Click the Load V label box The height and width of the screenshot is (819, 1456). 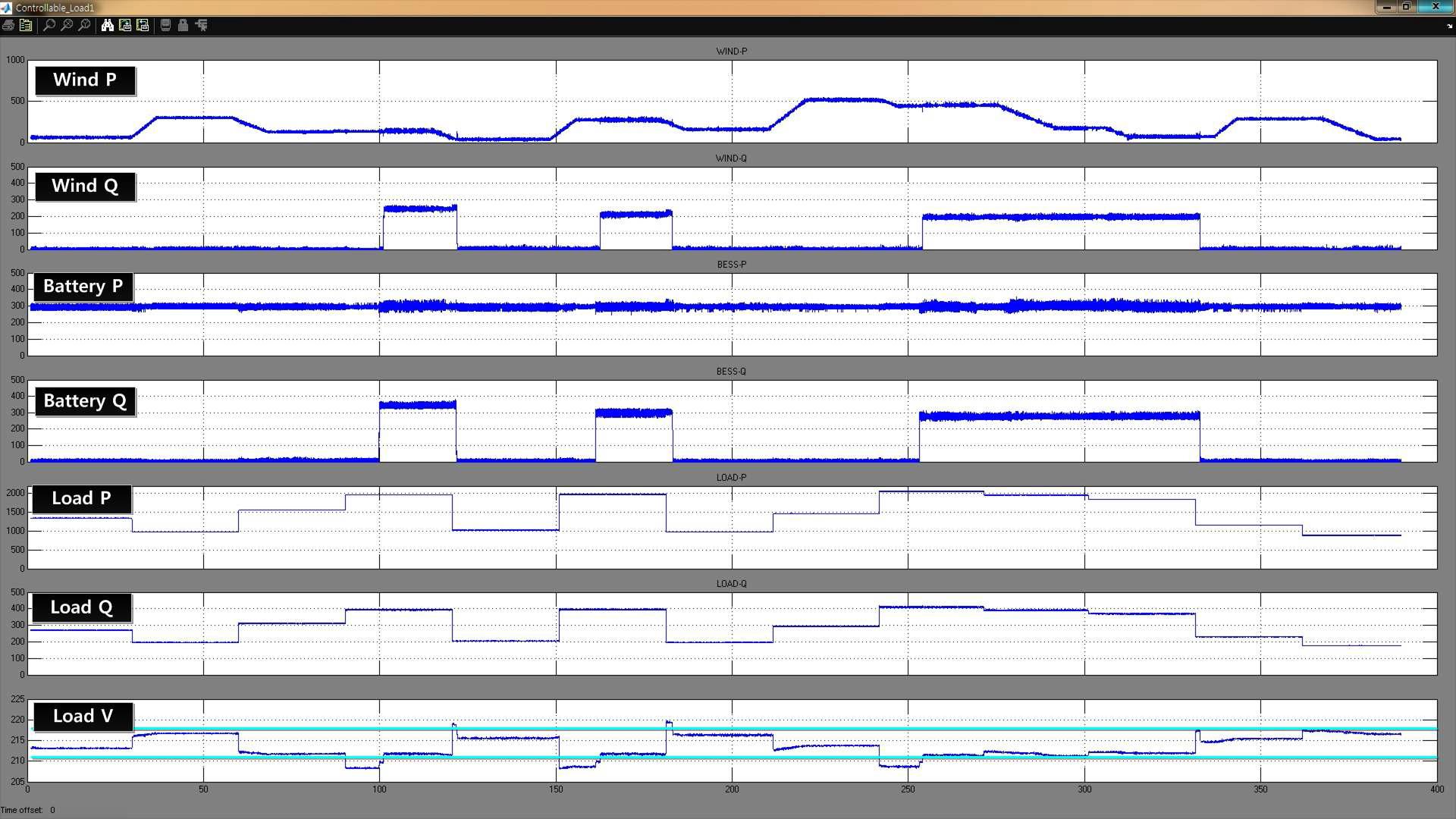83,717
